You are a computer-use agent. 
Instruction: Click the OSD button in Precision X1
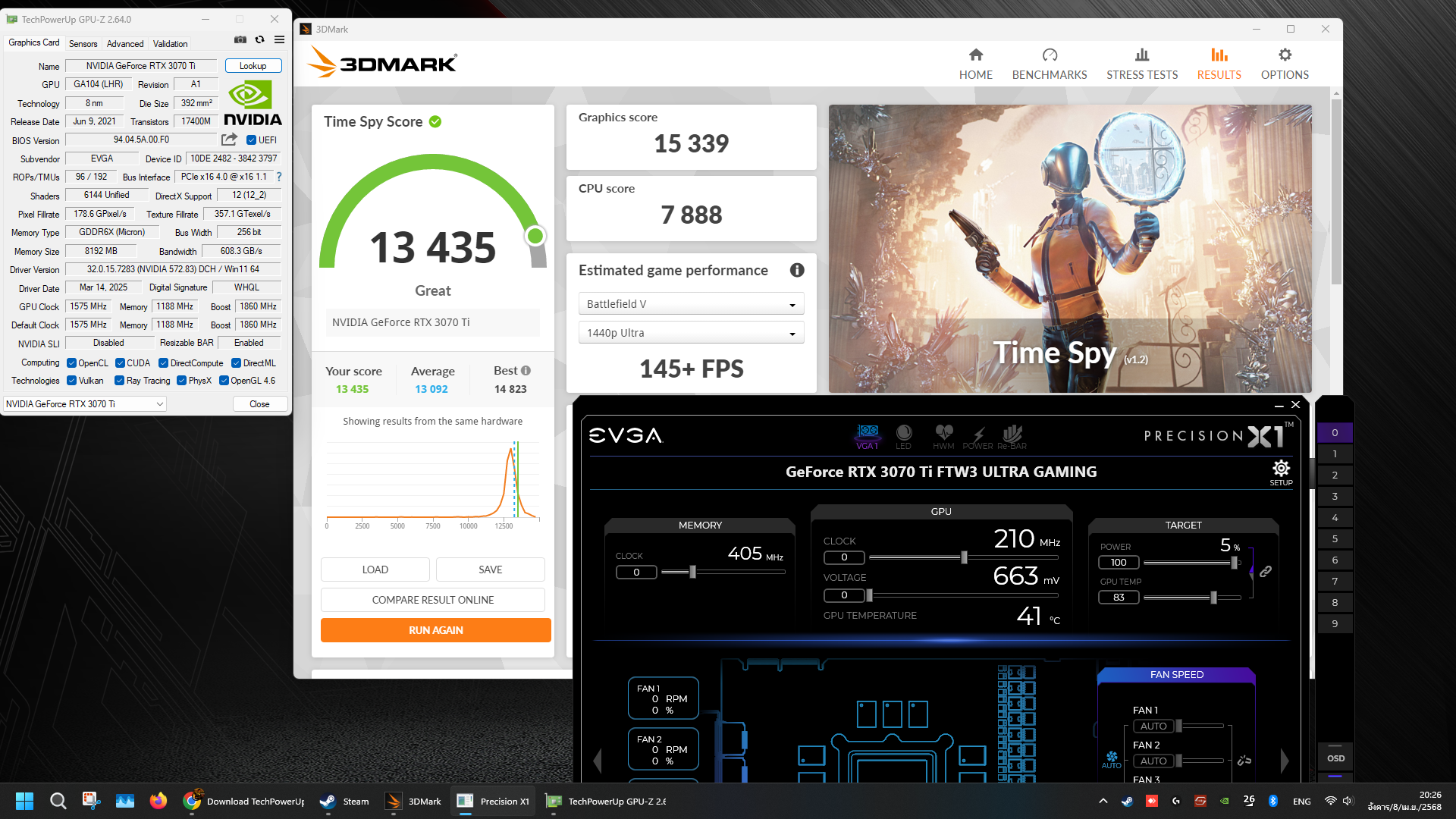click(1335, 758)
